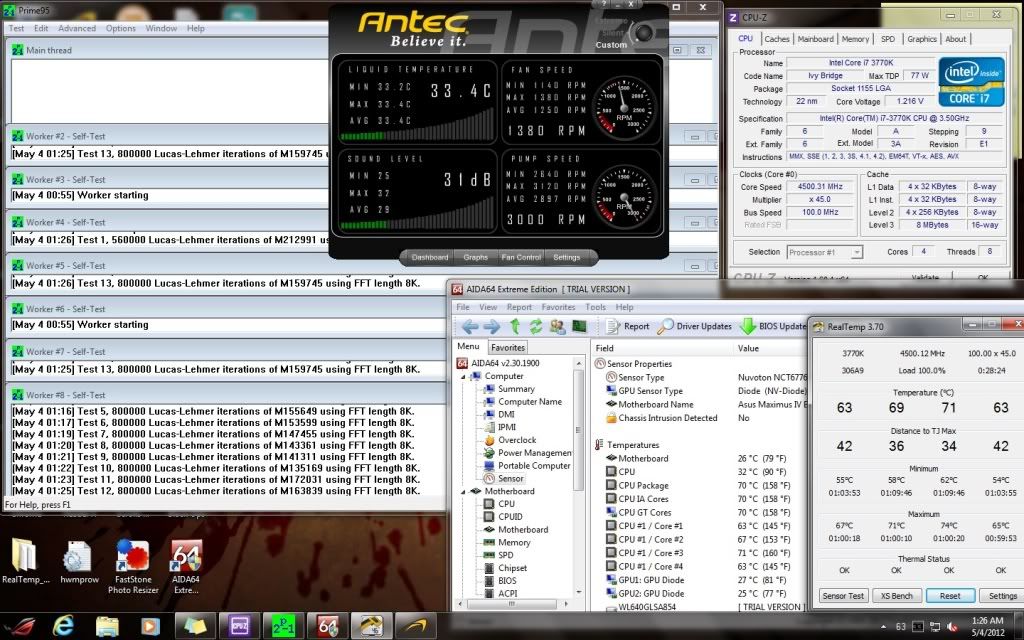
Task: Select Sensor in the AIDA64 tree
Action: coord(510,479)
